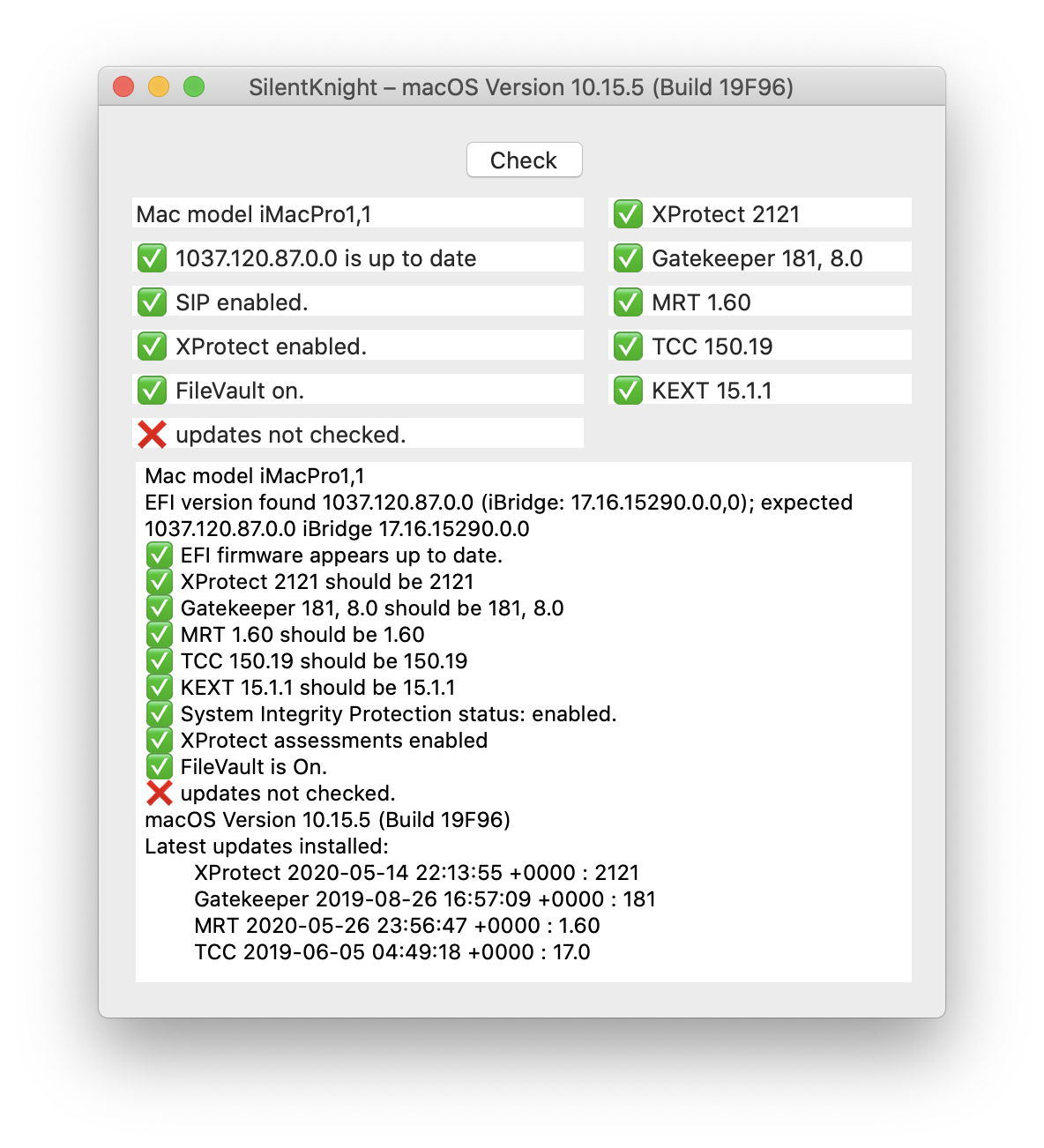Click the XProtect 2020-05-14 update entry

coord(416,873)
